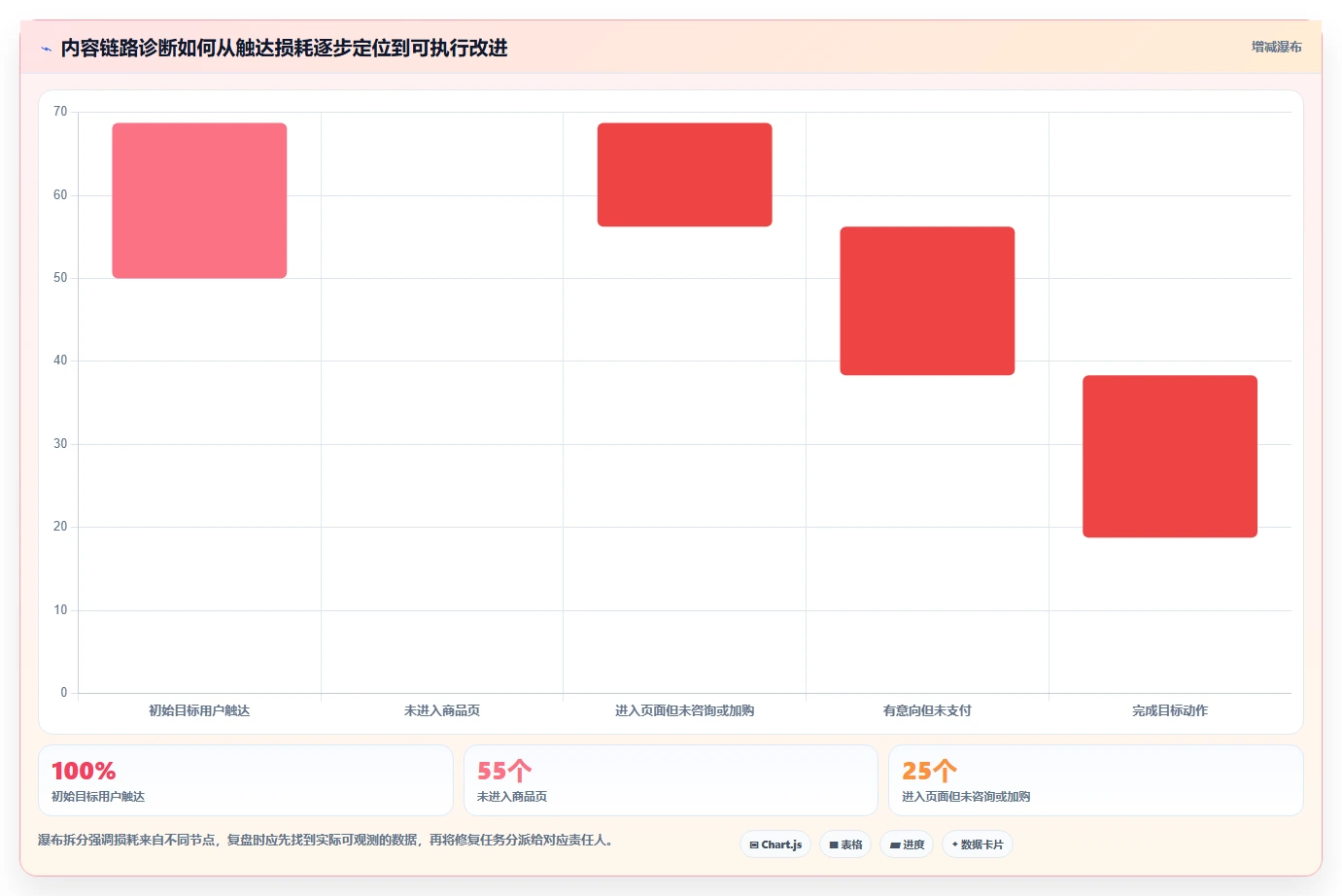Screen dimensions: 1342x896
Task: Click the y-axis value 50
Action: [60, 278]
